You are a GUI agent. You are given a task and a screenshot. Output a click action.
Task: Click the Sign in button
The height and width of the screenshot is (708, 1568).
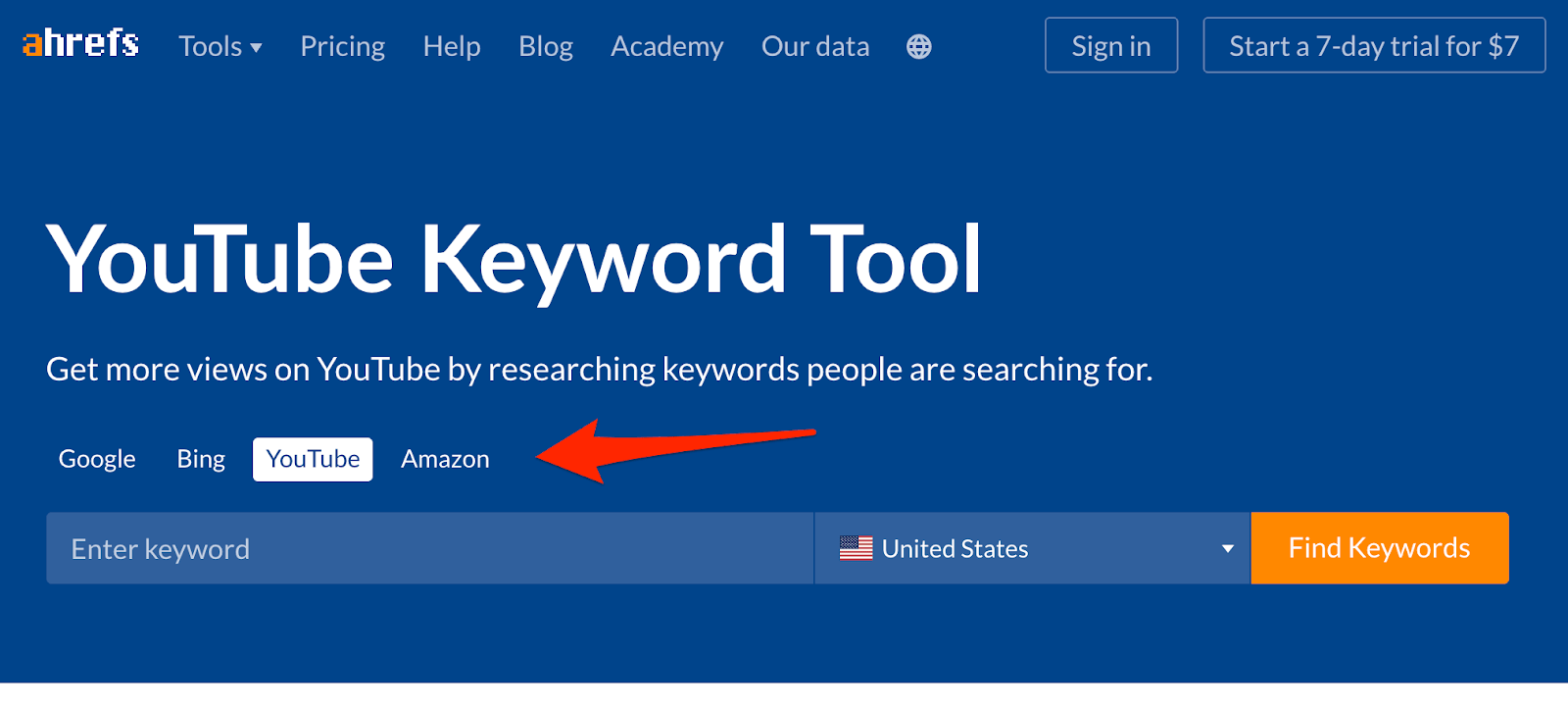(x=1111, y=45)
